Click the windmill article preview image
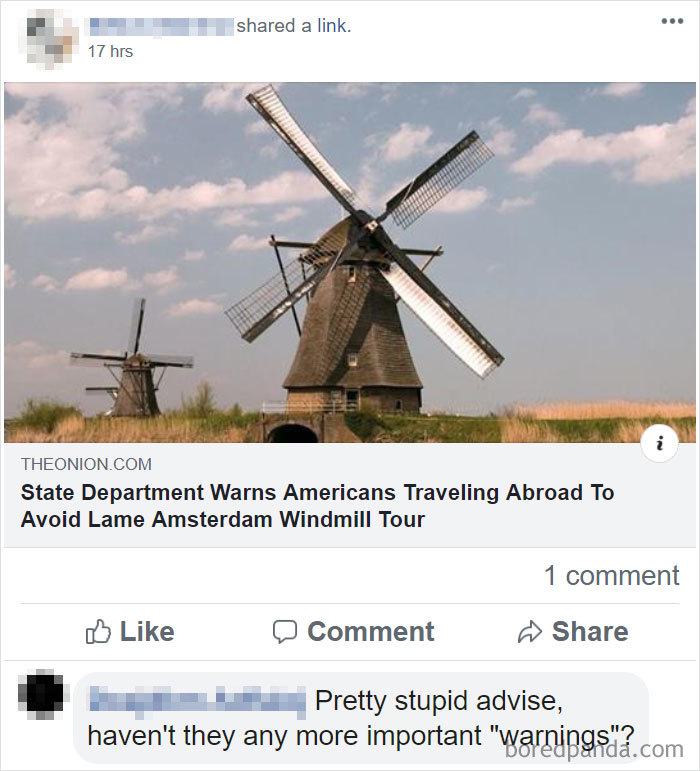The image size is (700, 771). (x=350, y=263)
